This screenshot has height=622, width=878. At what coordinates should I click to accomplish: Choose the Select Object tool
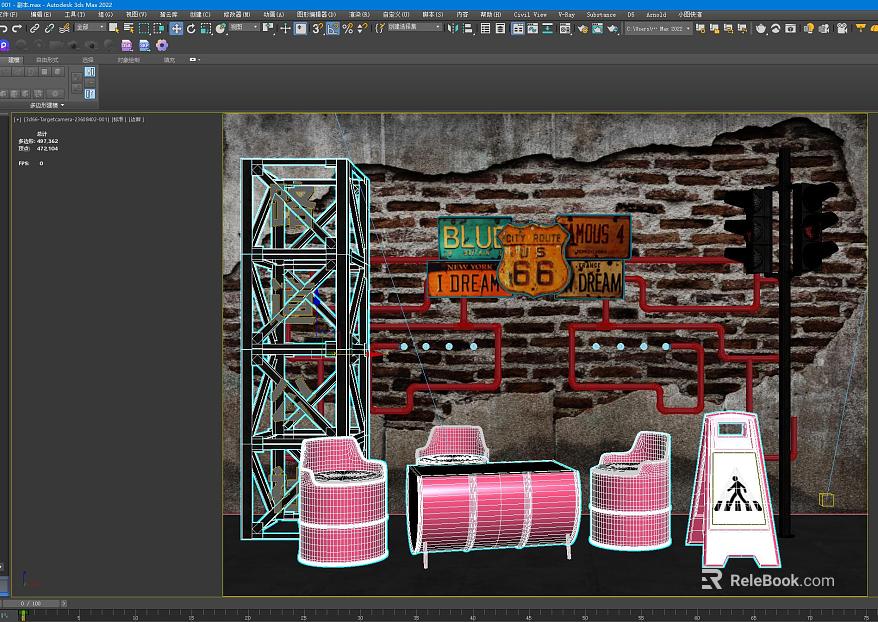tap(114, 28)
